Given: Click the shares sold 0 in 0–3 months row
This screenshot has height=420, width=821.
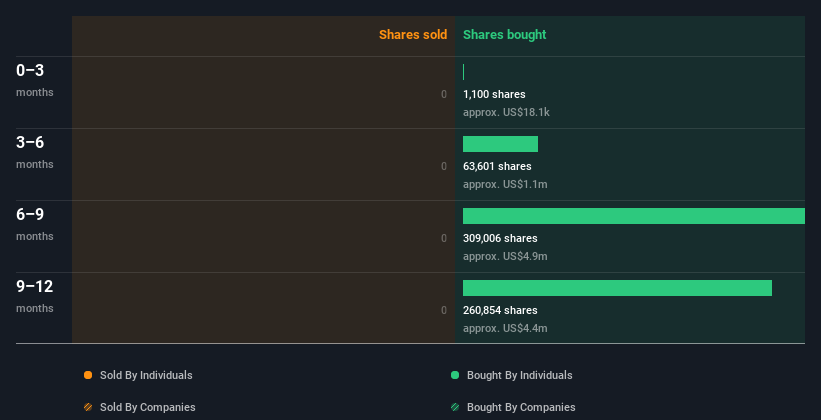Looking at the screenshot, I should click(444, 94).
